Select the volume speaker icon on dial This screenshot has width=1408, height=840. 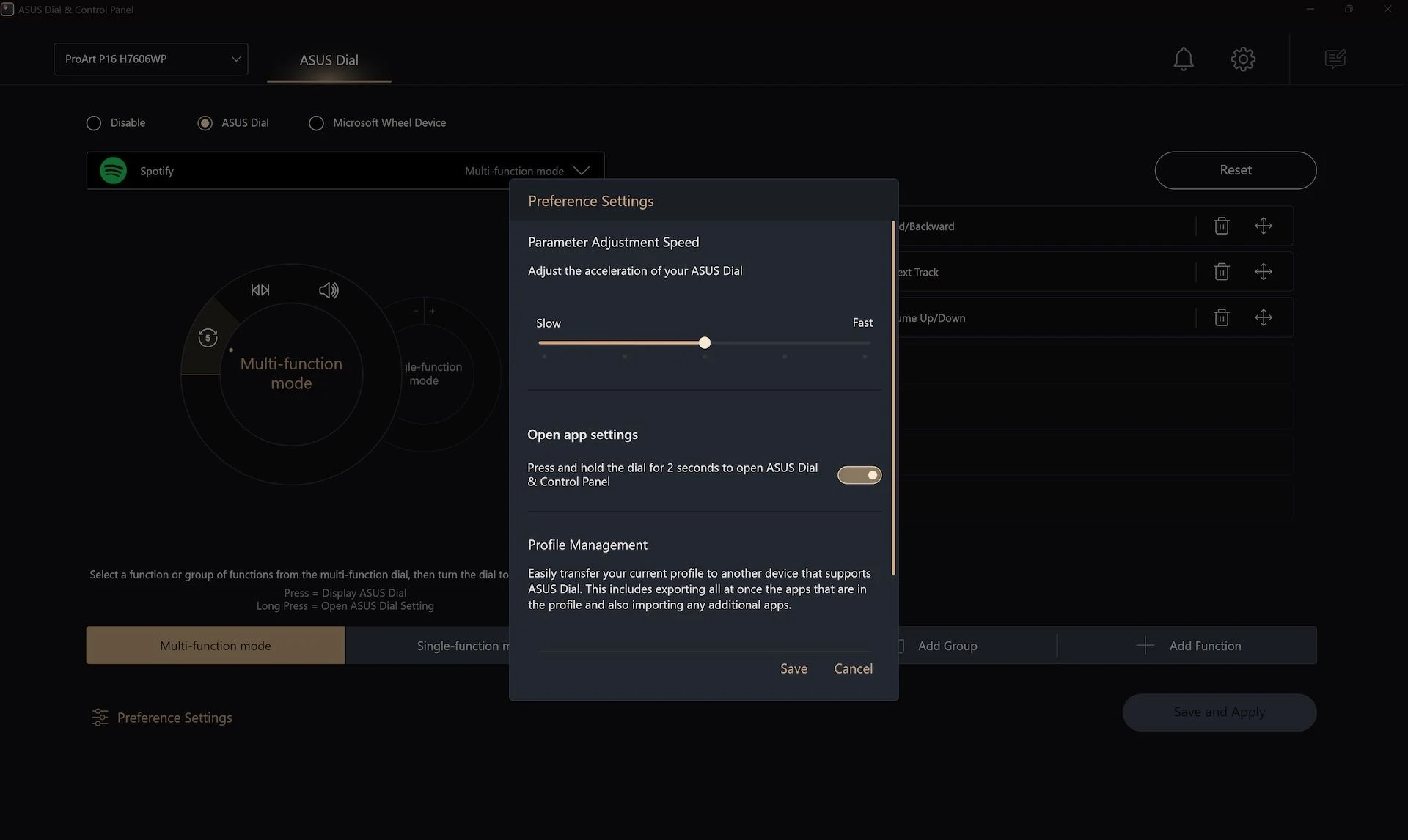coord(329,290)
